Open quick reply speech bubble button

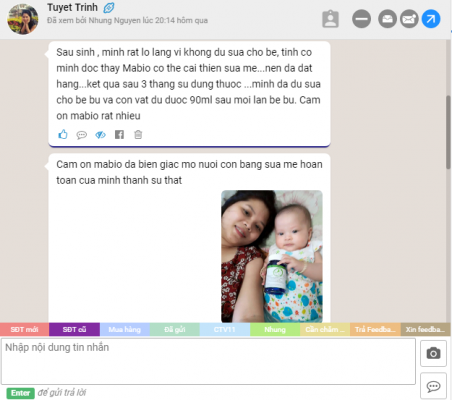click(433, 386)
